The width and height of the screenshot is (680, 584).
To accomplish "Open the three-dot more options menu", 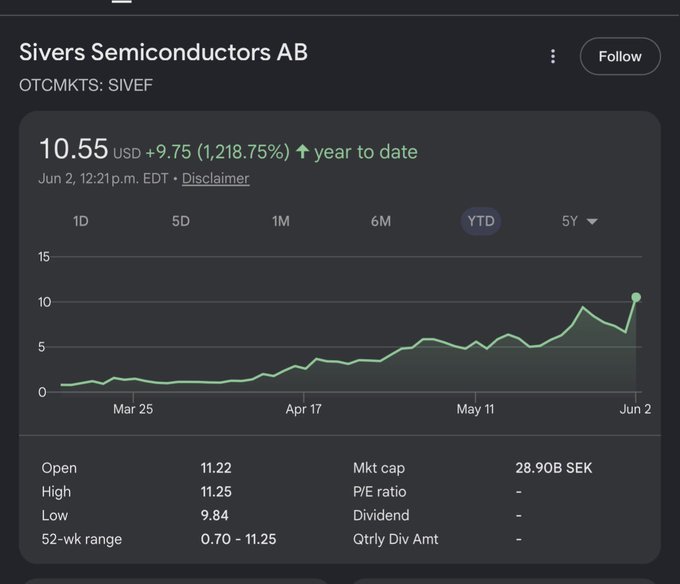I will 552,56.
